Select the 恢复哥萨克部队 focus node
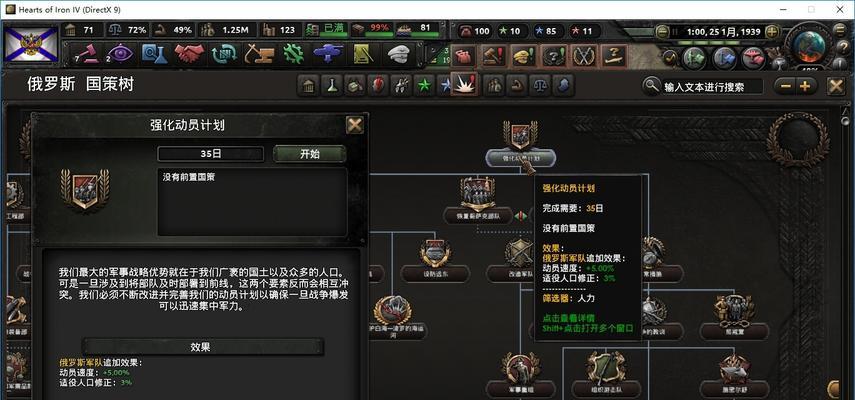 pyautogui.click(x=478, y=201)
